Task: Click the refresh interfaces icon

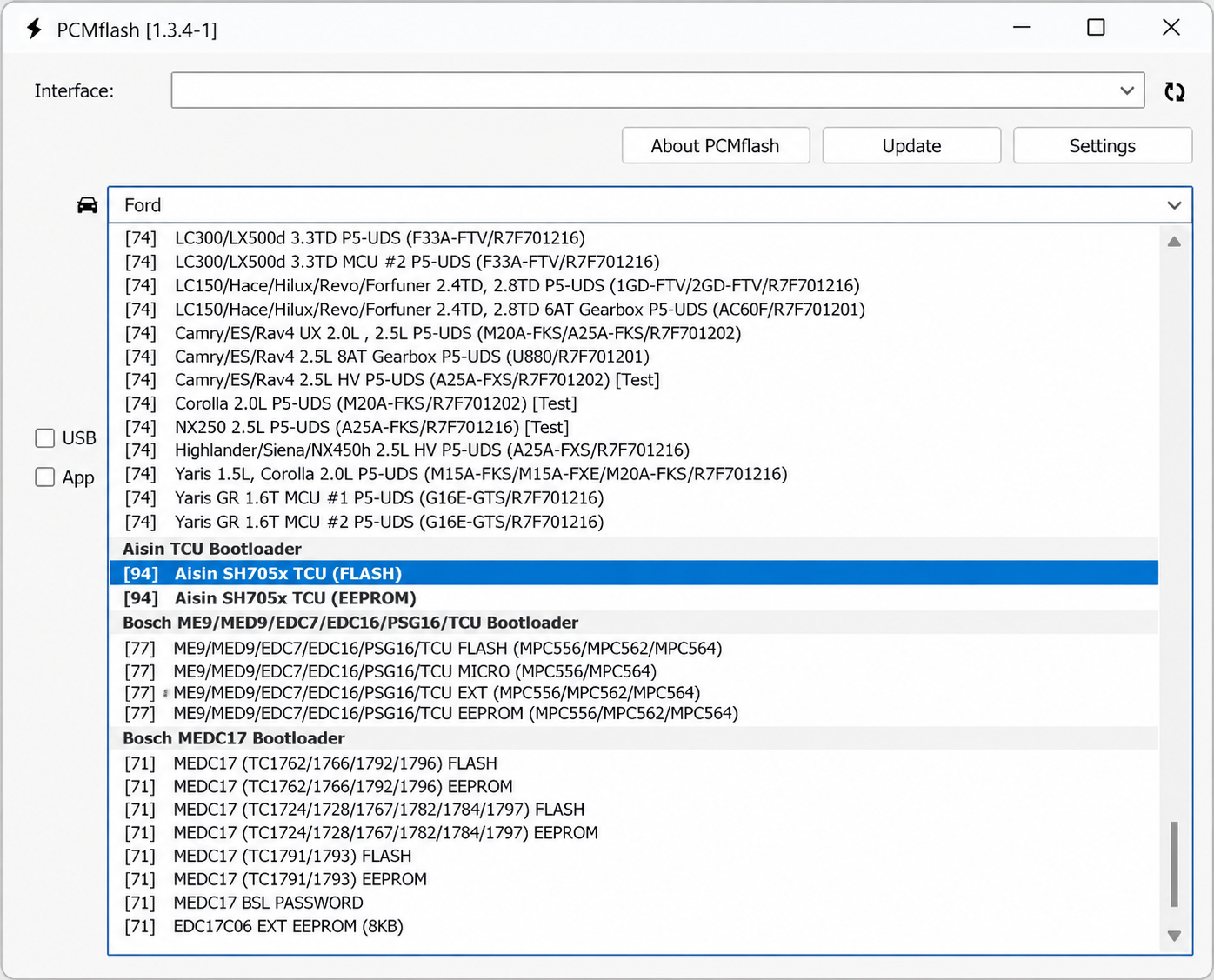Action: pyautogui.click(x=1174, y=91)
